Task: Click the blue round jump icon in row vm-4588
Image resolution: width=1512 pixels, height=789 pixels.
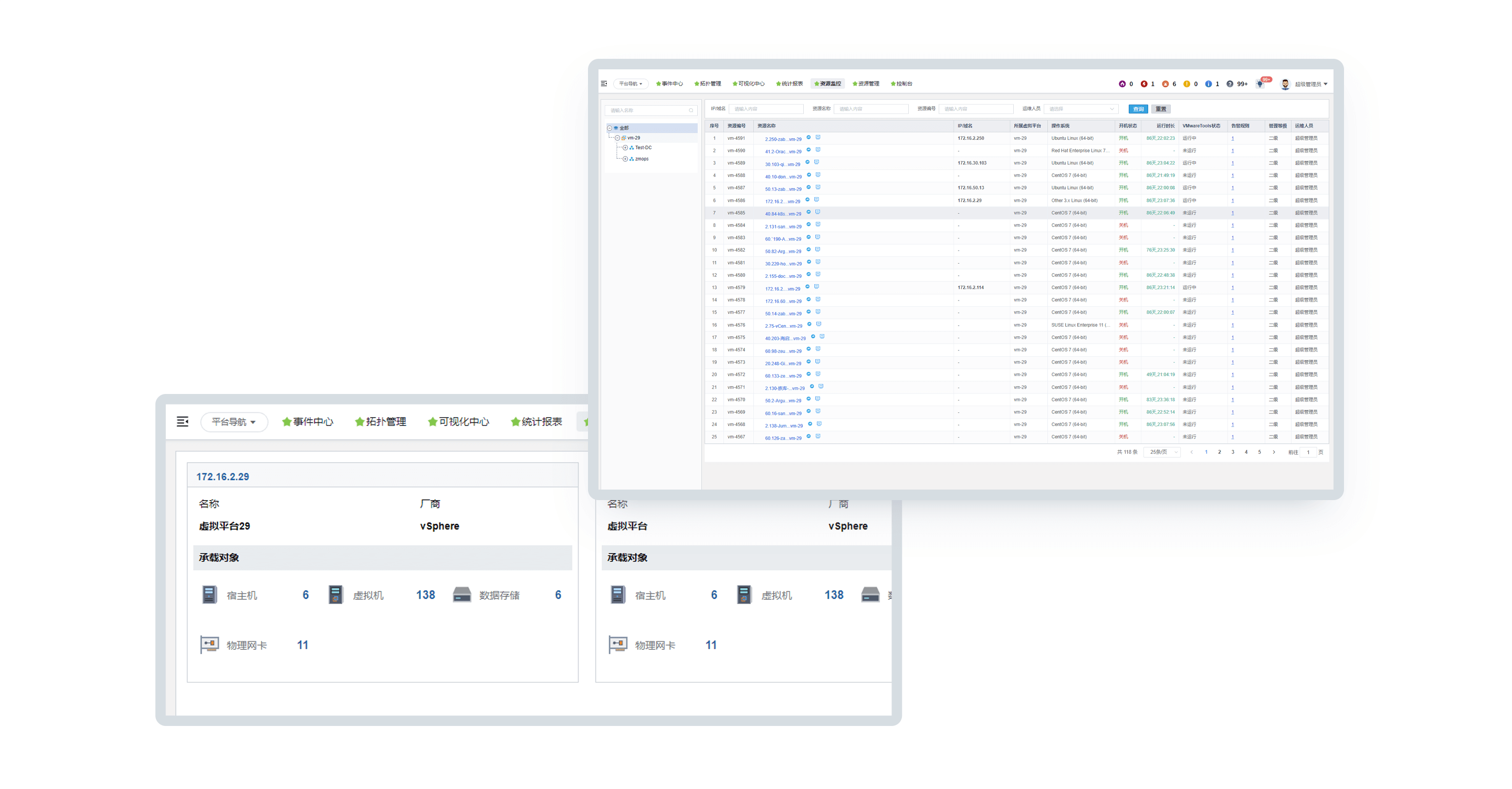Action: point(808,174)
